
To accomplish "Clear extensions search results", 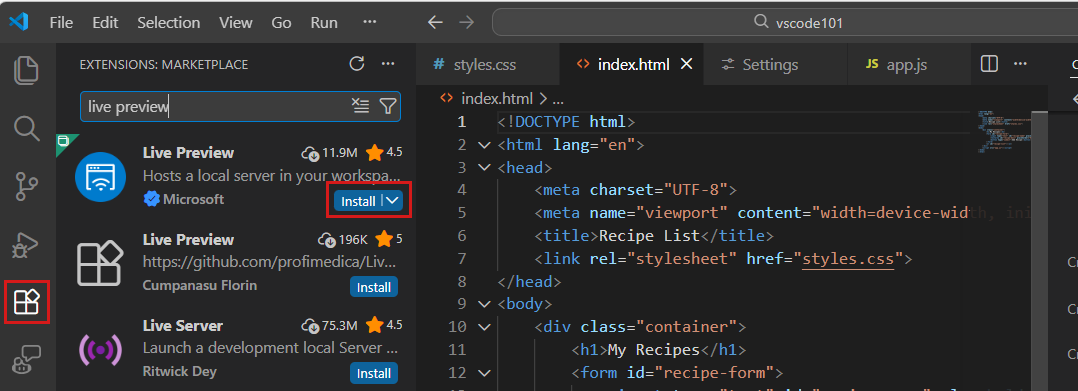I will point(360,106).
